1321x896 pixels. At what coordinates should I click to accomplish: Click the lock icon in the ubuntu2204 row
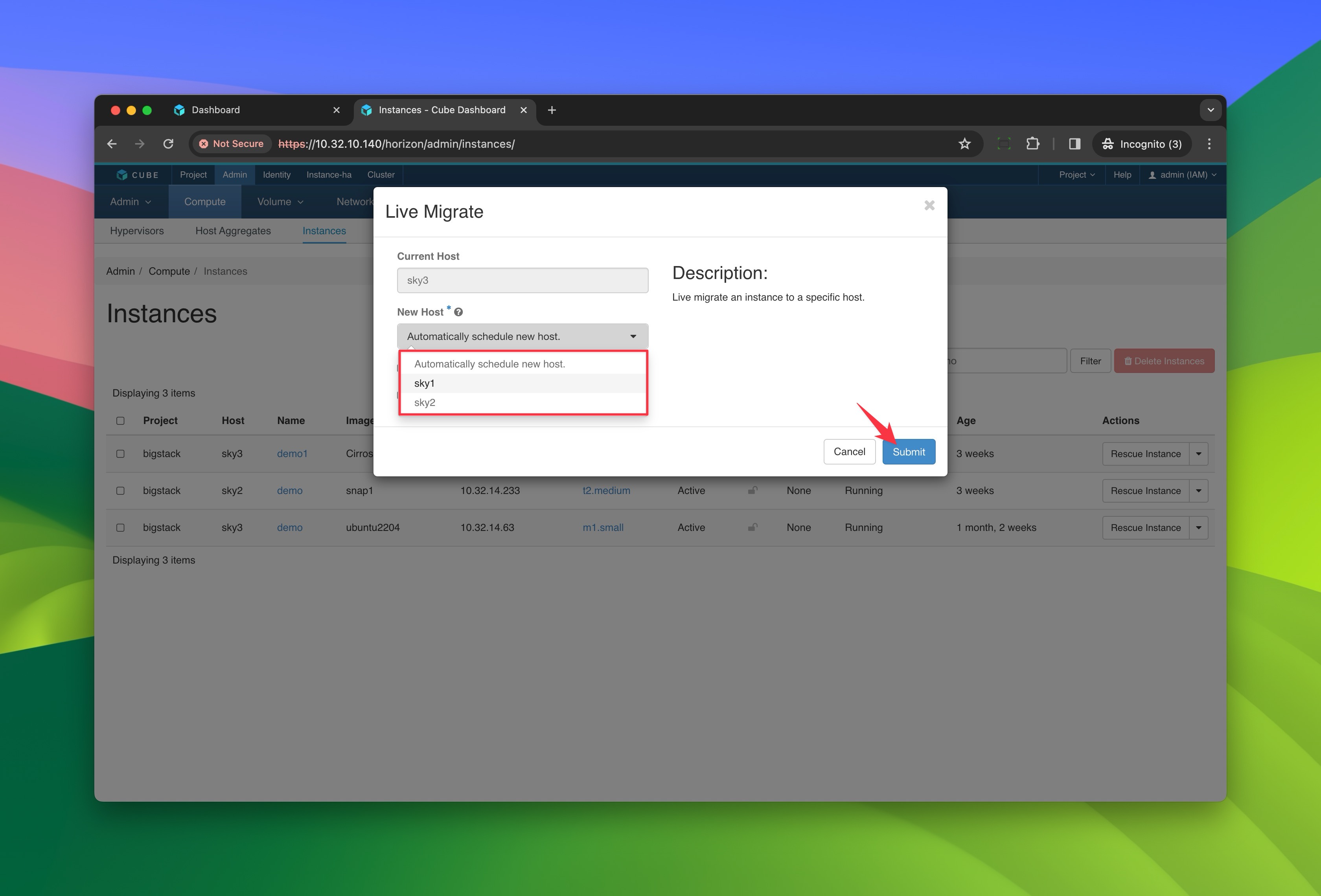click(x=752, y=527)
